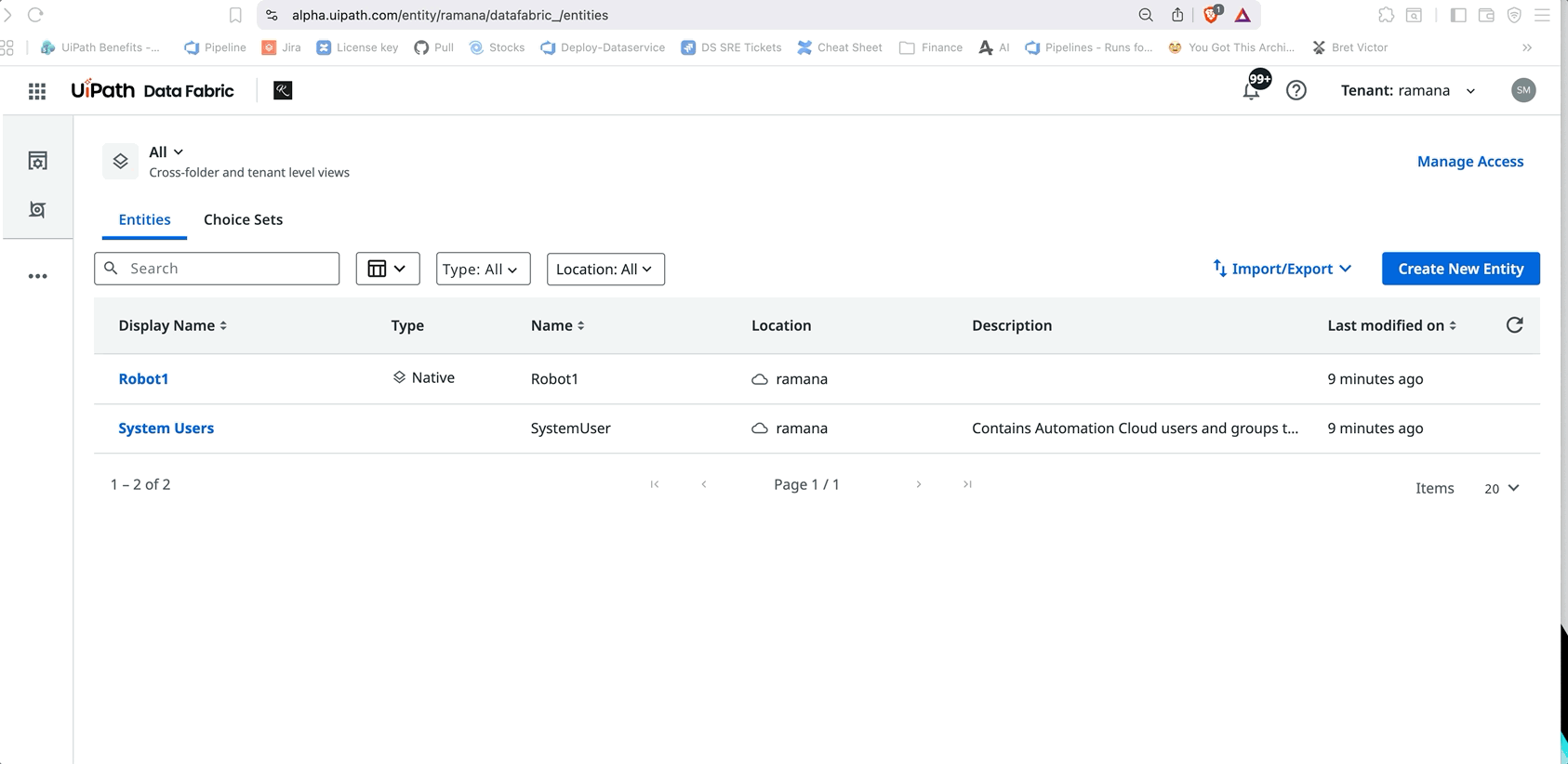Click the Create New Entity button
The height and width of the screenshot is (764, 1568).
click(x=1460, y=269)
